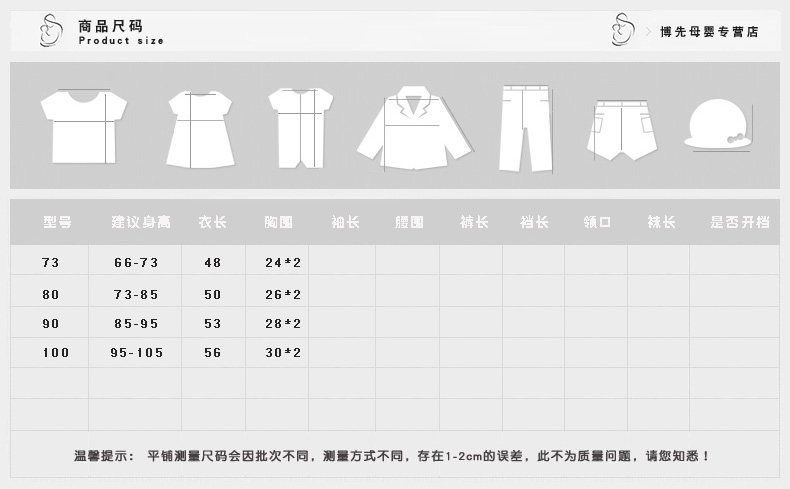Select the 裤长 column header
The width and height of the screenshot is (790, 489).
pyautogui.click(x=474, y=222)
